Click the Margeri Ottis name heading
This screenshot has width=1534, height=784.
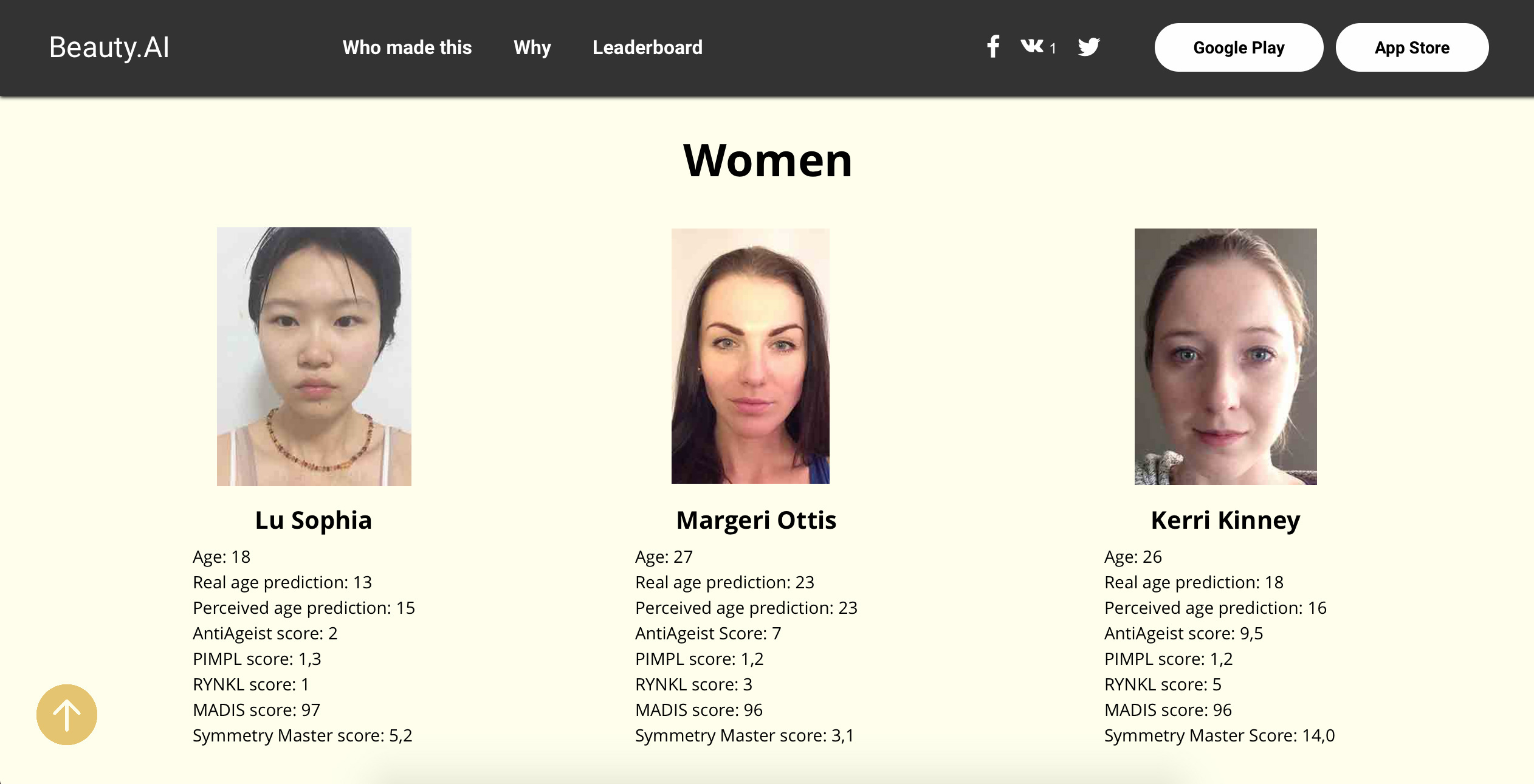tap(756, 520)
